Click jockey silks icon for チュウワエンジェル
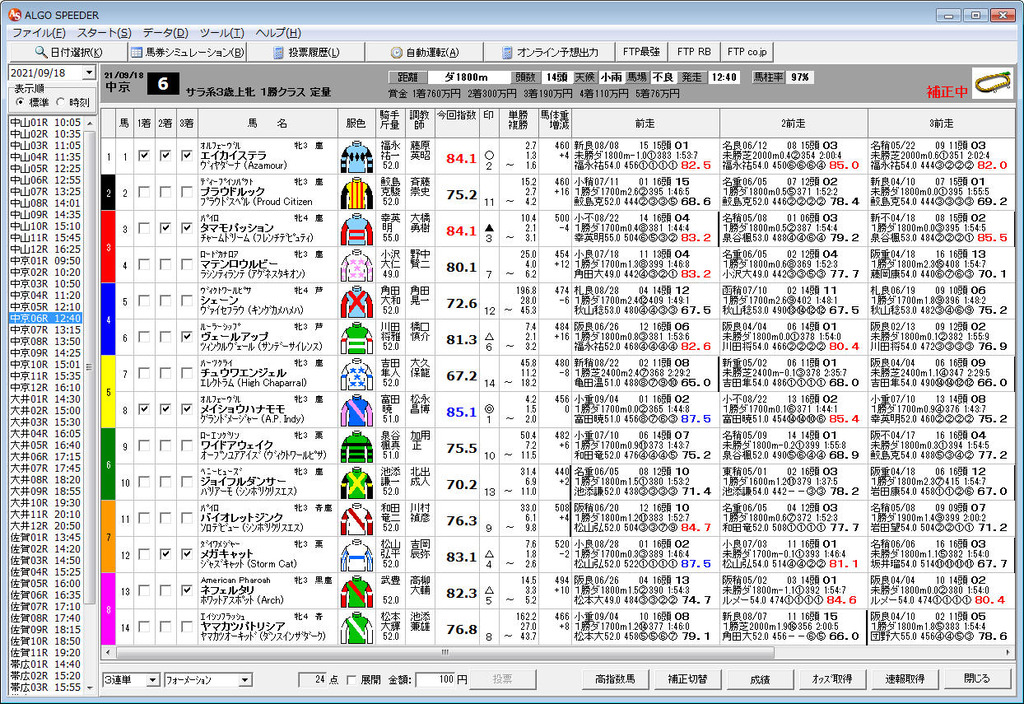The height and width of the screenshot is (704, 1024). 357,374
